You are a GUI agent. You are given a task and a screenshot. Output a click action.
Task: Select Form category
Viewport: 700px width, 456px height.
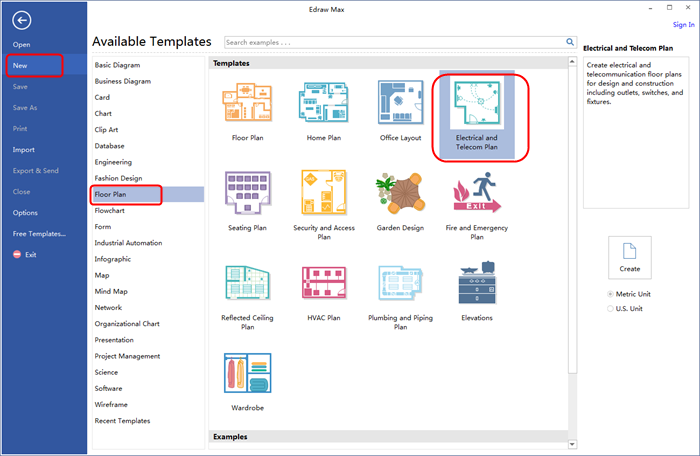103,226
